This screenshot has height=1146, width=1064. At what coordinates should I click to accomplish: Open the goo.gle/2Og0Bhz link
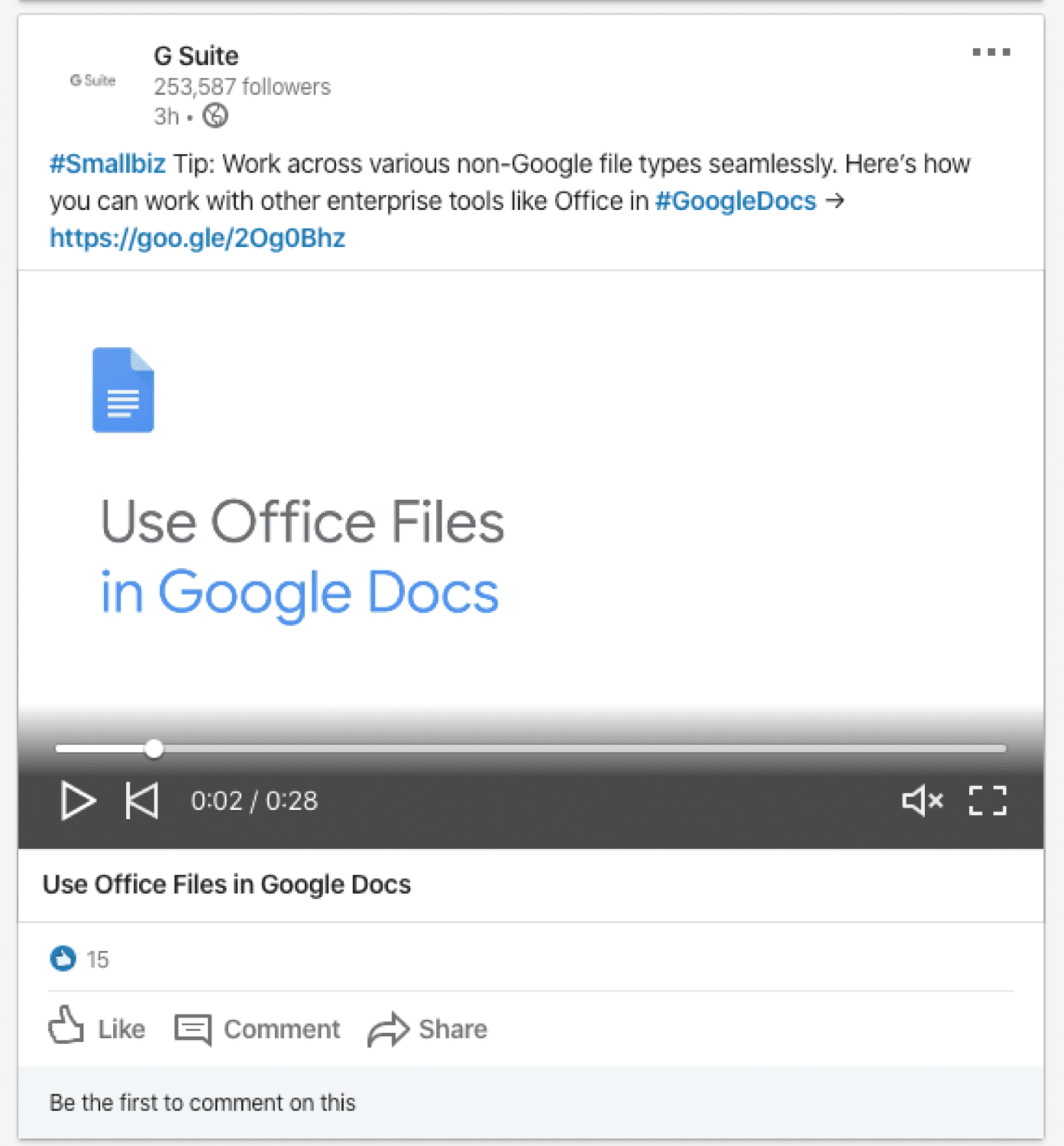[197, 238]
